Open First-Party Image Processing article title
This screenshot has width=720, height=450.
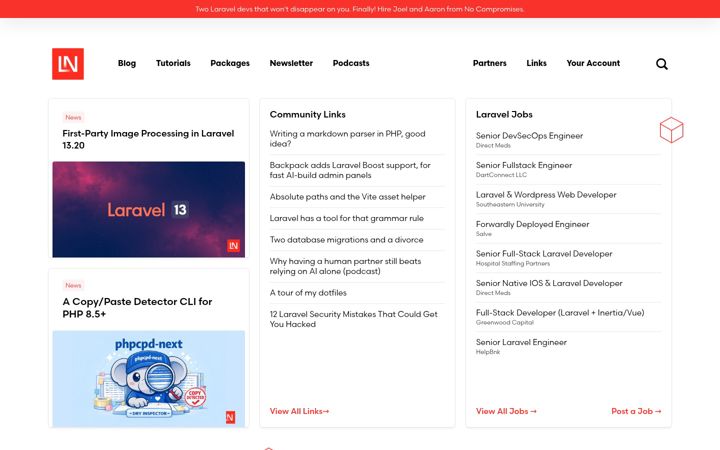[148, 139]
